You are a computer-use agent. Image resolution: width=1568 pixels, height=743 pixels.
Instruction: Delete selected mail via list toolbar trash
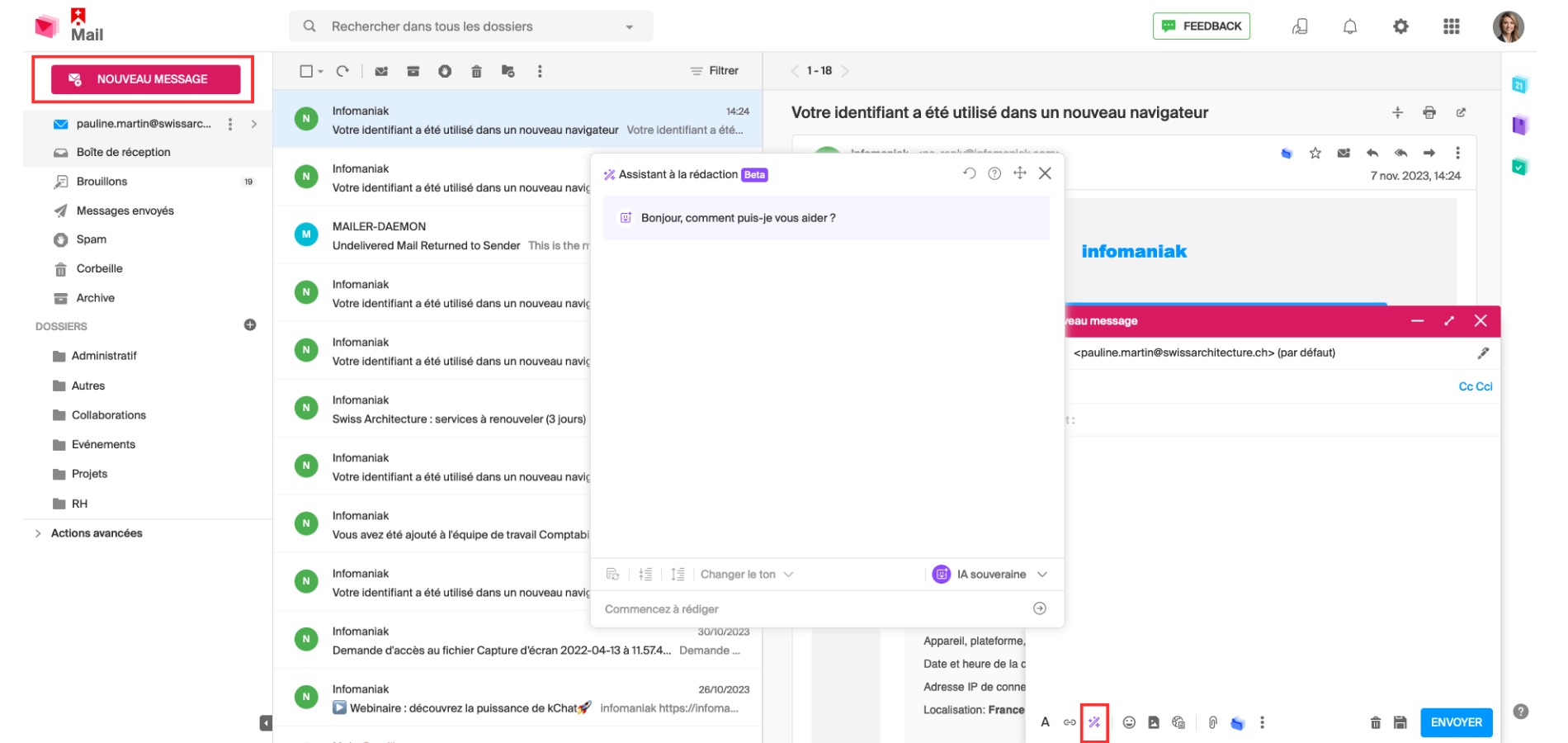click(476, 71)
